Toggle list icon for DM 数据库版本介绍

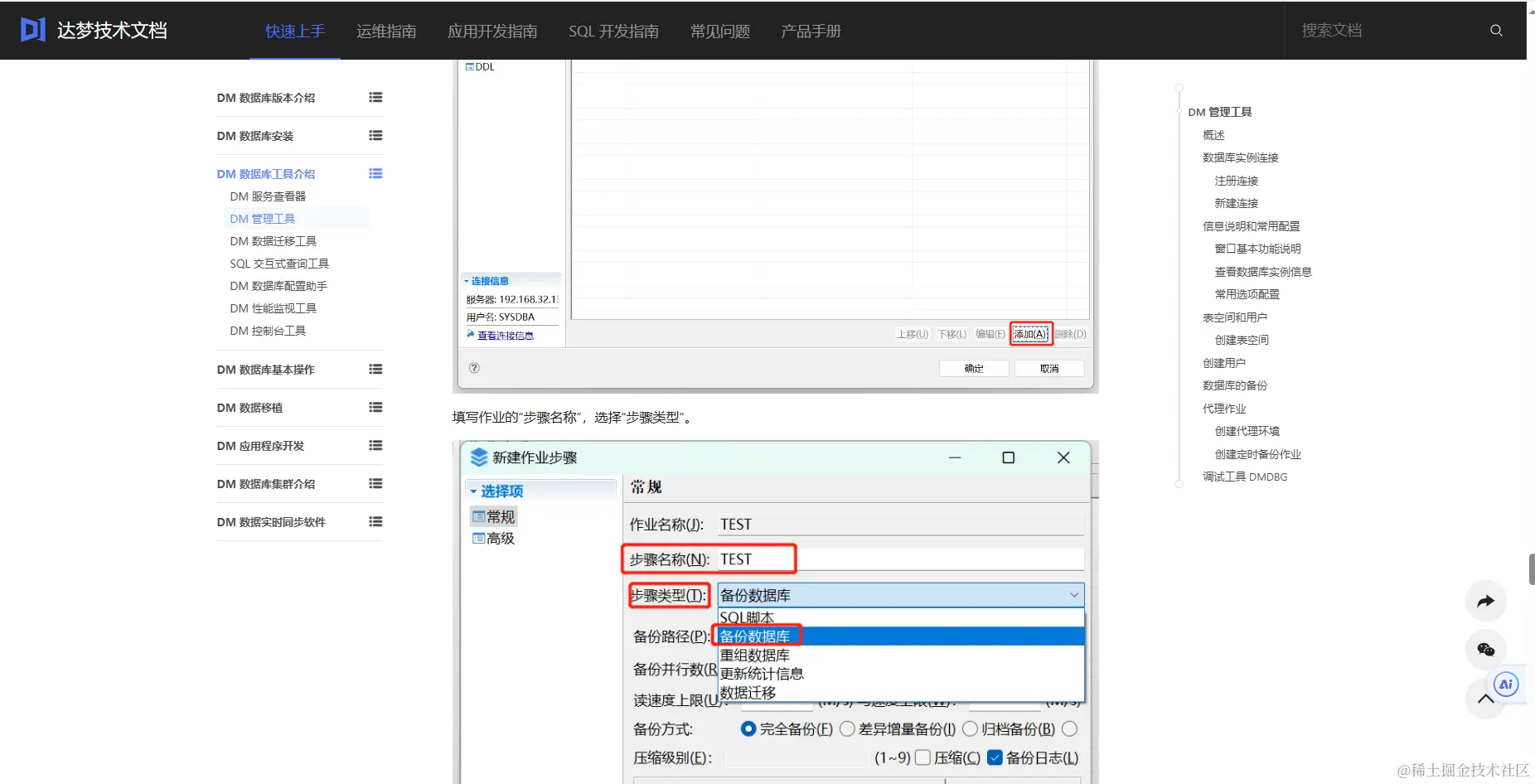click(x=375, y=97)
